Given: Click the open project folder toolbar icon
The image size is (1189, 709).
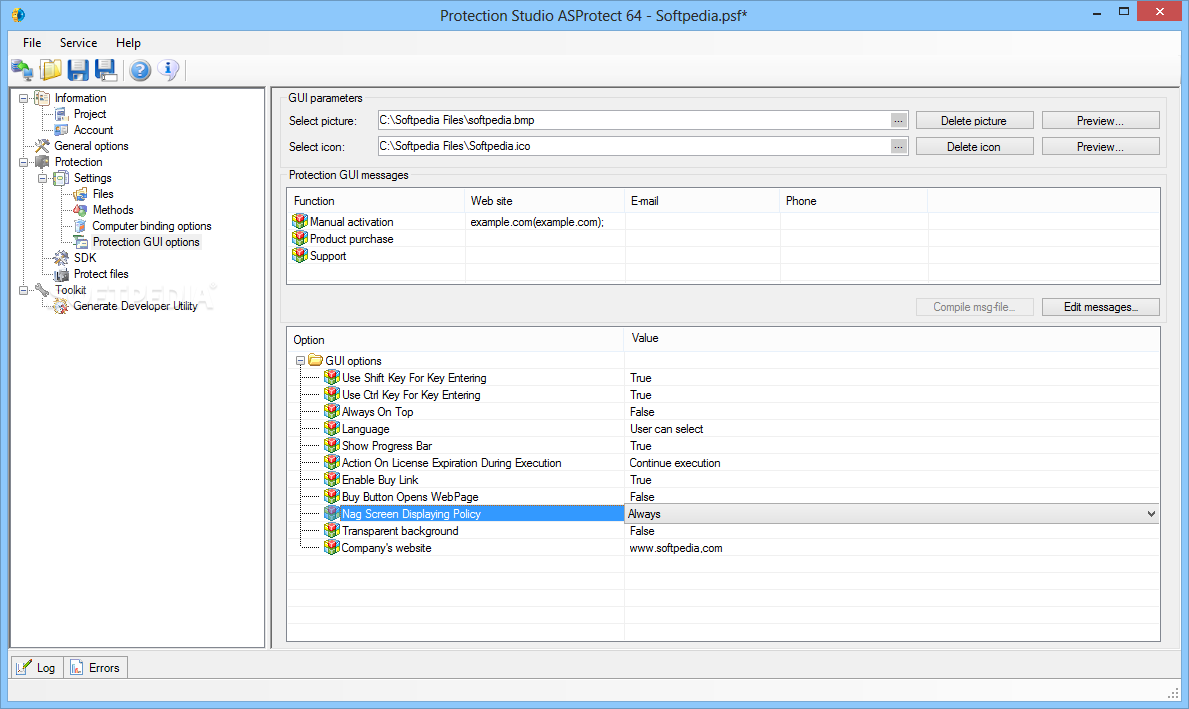Looking at the screenshot, I should pos(51,71).
